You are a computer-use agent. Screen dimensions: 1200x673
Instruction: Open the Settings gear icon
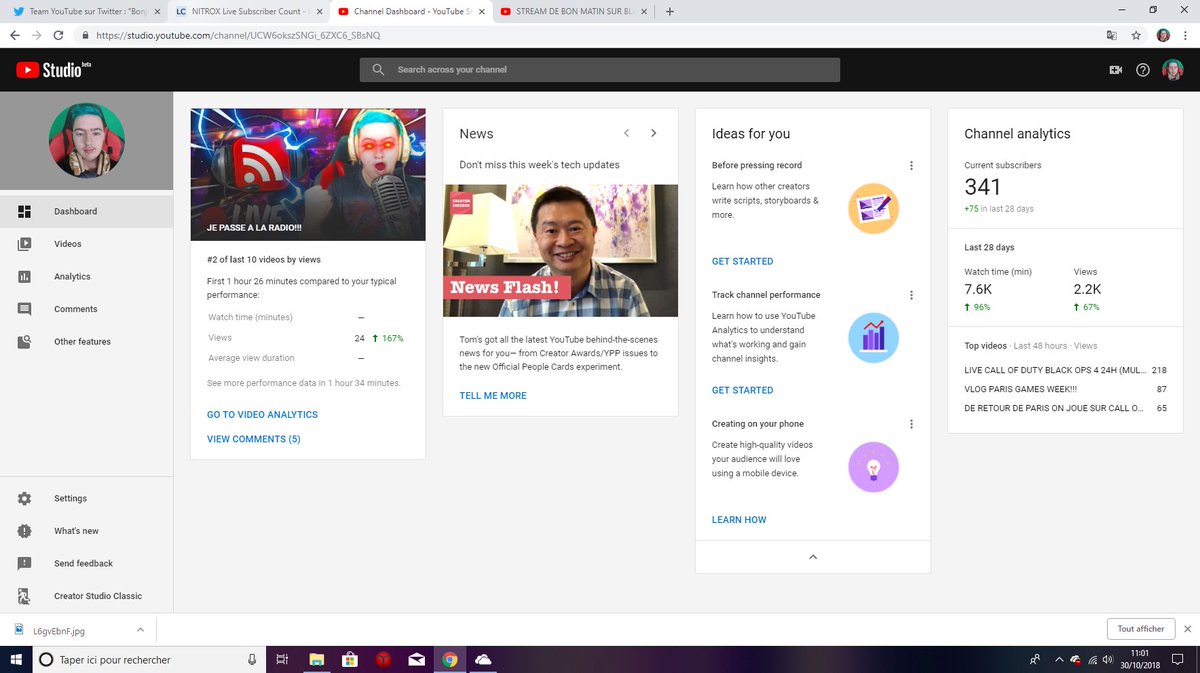point(25,498)
